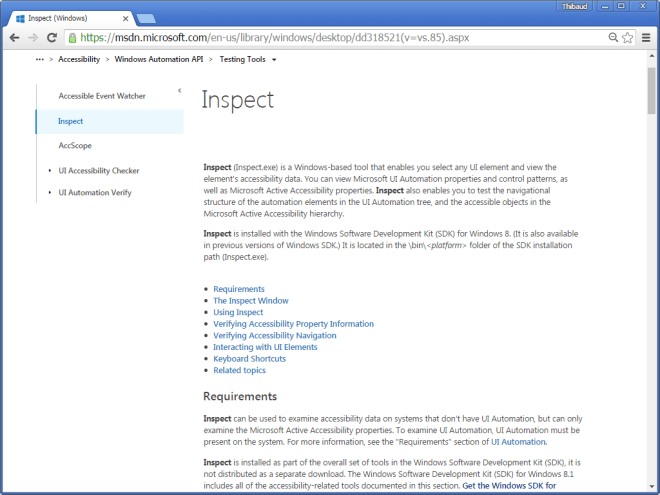660x495 pixels.
Task: Bookmark this page with the star icon
Action: (627, 38)
